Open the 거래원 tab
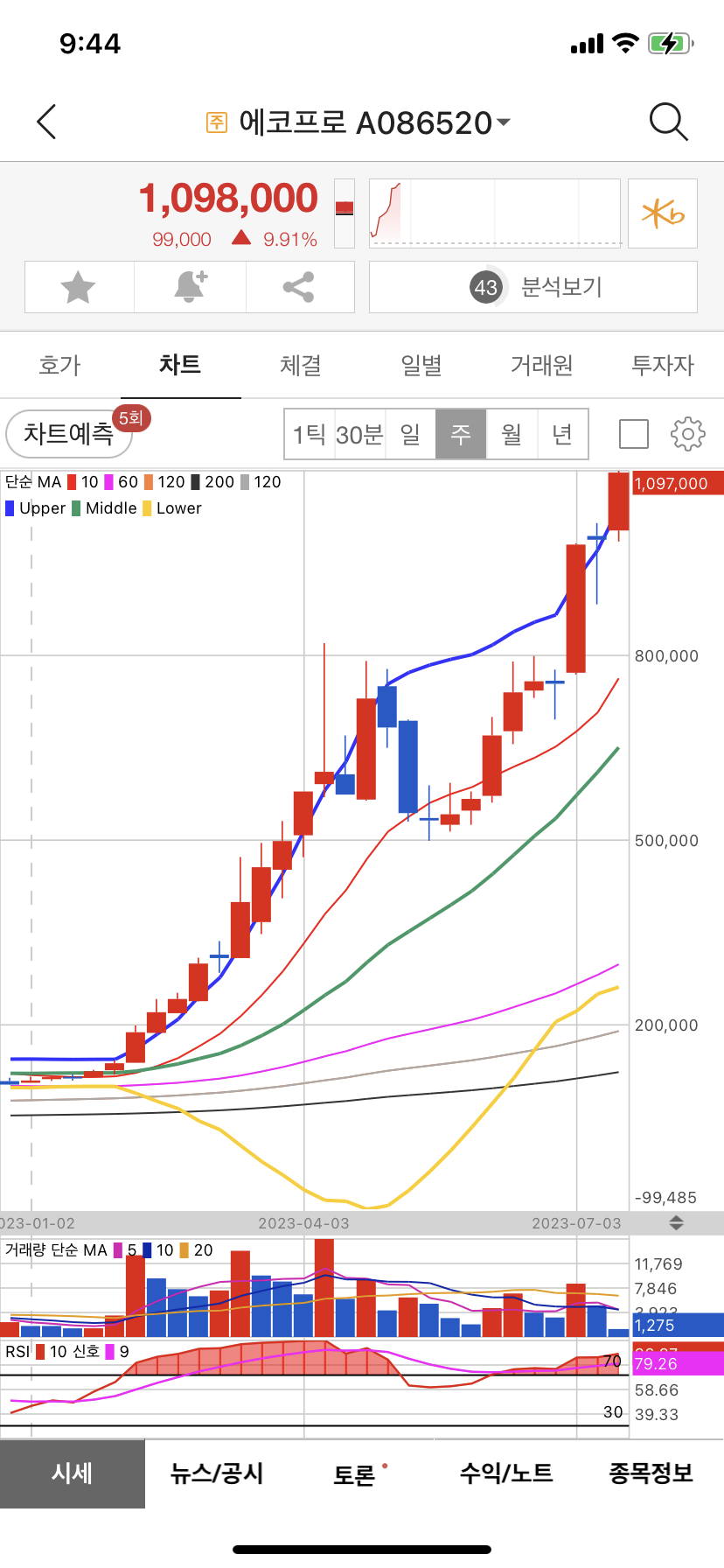This screenshot has height=1568, width=724. 542,365
